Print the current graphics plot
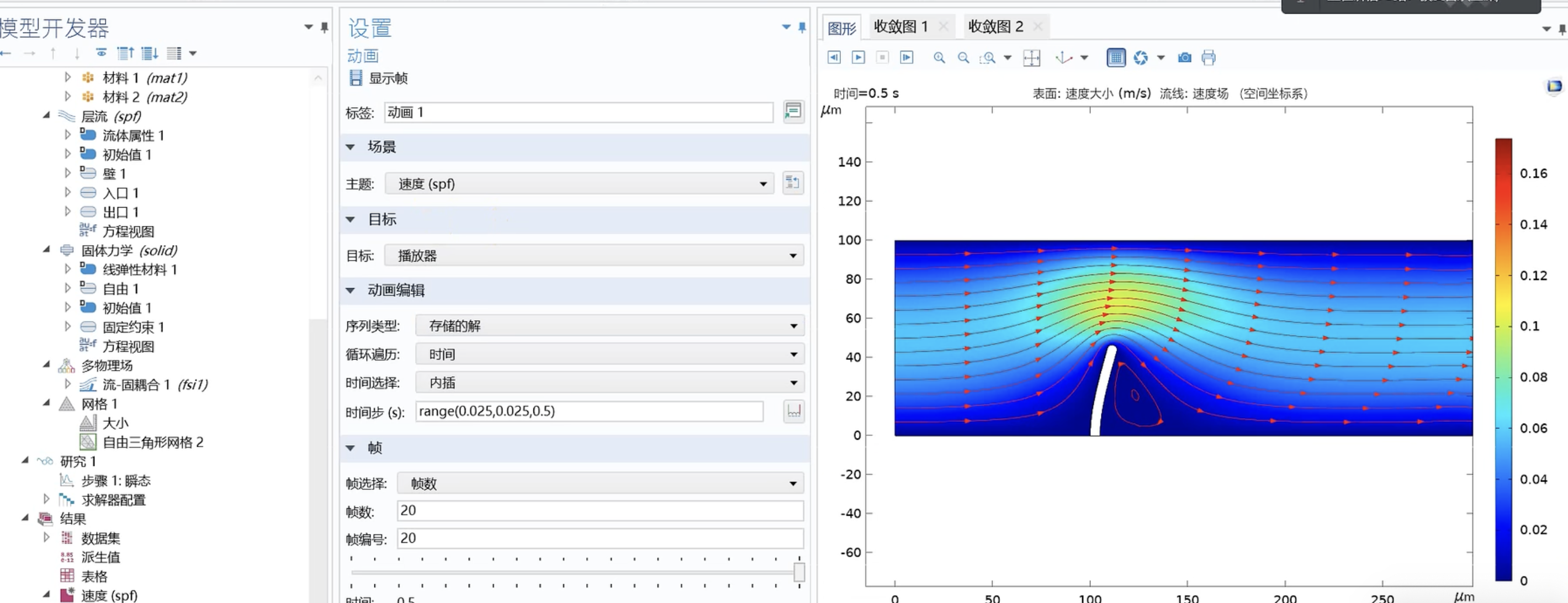 pyautogui.click(x=1209, y=57)
